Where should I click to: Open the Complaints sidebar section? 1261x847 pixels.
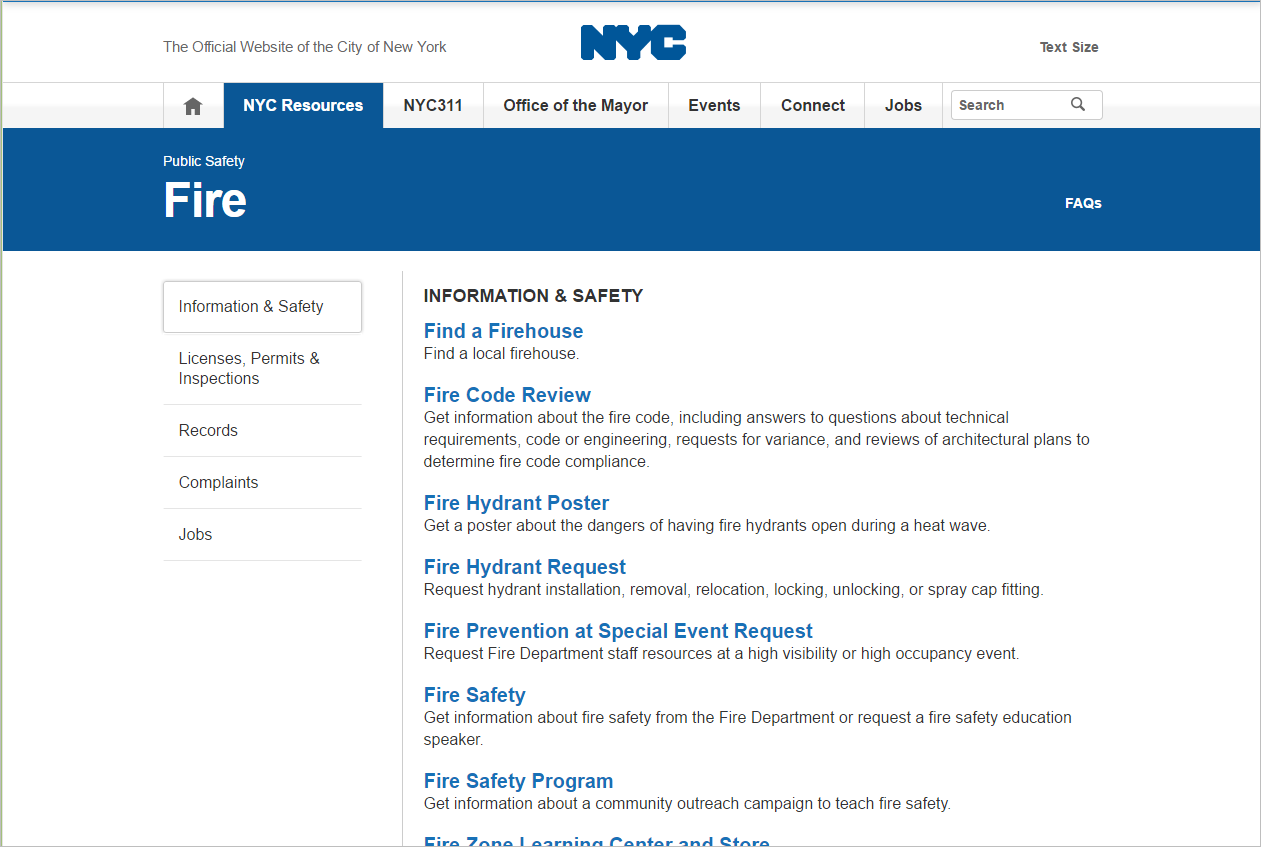coord(218,483)
